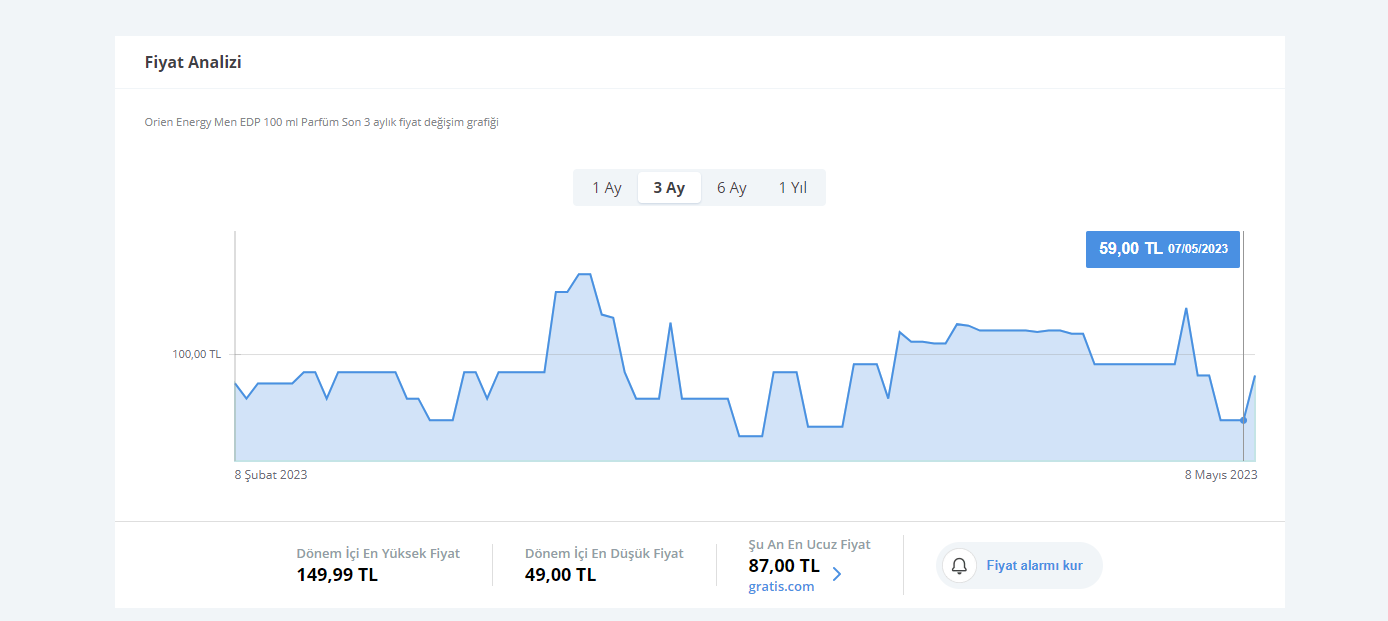The height and width of the screenshot is (621, 1388).
Task: Click the Dönem İçi En Yüksek Fiyat label
Action: click(x=378, y=554)
